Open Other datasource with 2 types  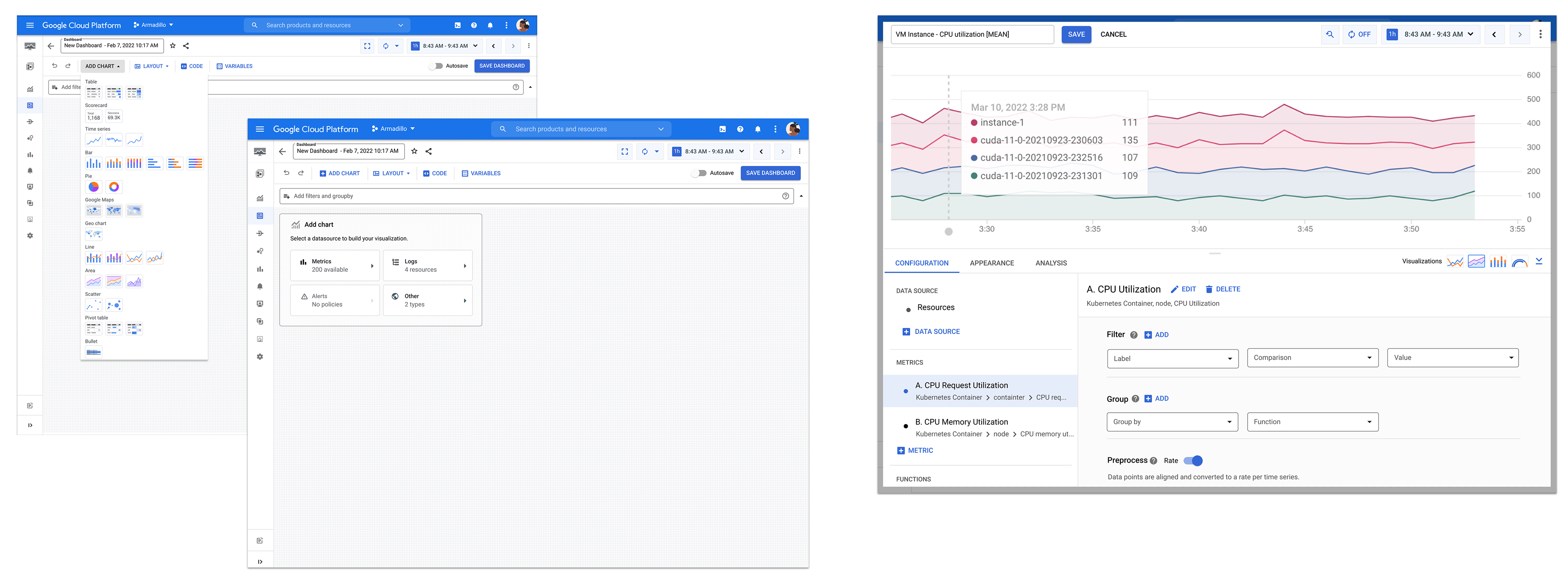(x=427, y=300)
